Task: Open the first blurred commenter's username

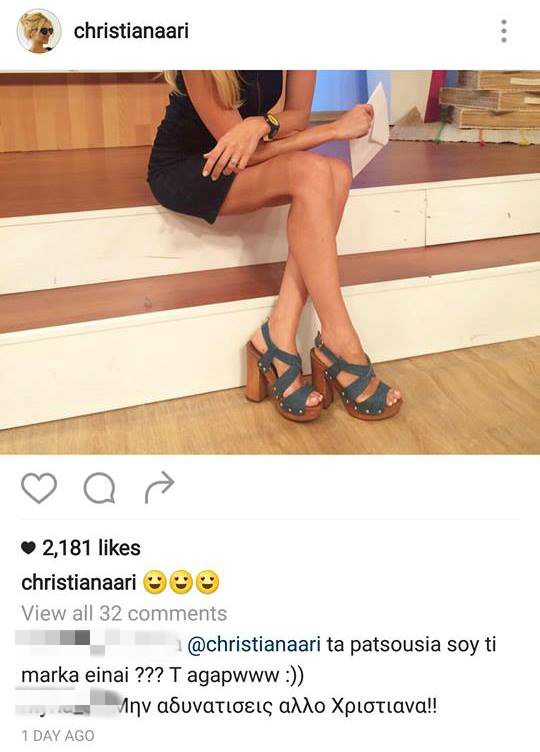Action: (x=98, y=643)
